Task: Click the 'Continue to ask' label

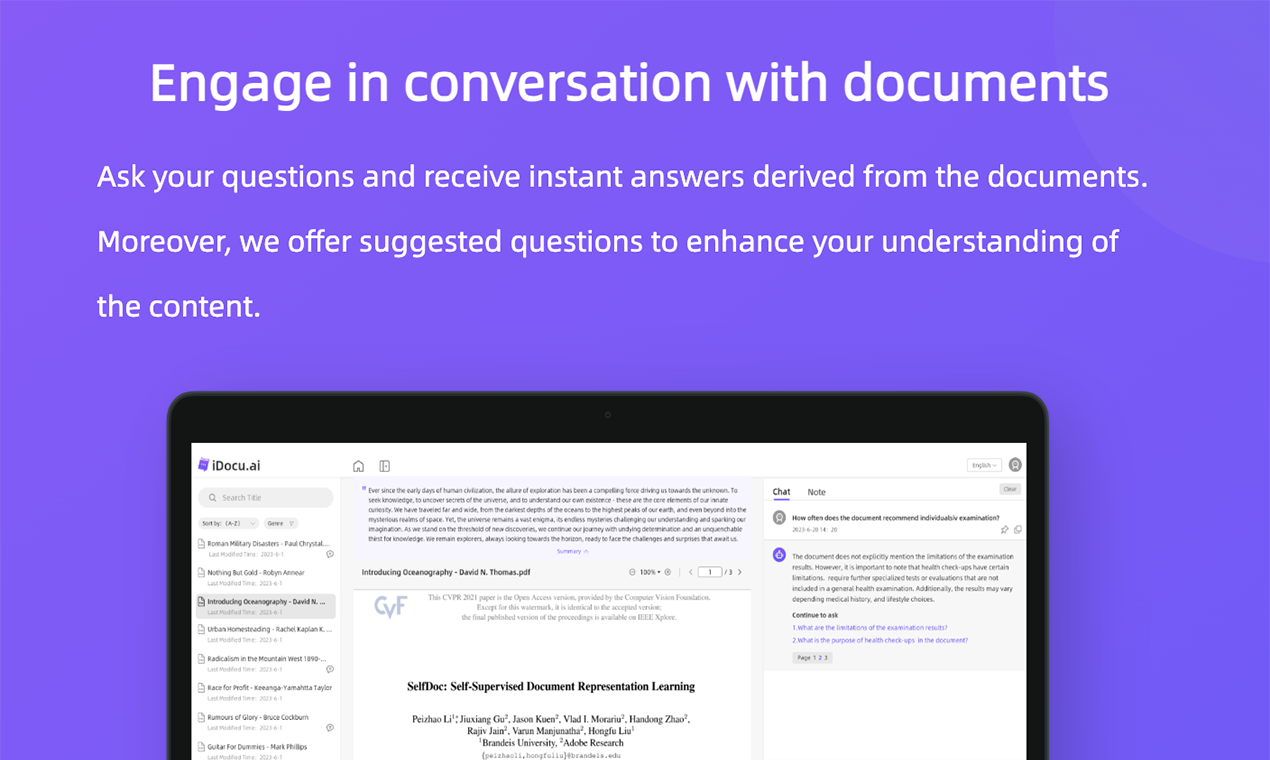Action: click(x=815, y=615)
